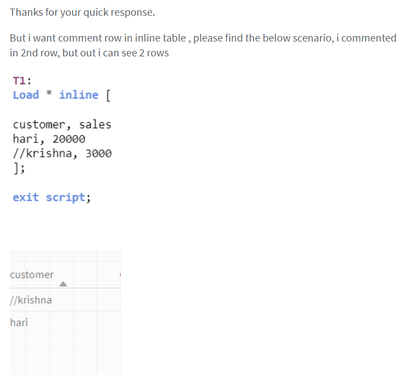Click the 'exit script;' statement

point(52,197)
